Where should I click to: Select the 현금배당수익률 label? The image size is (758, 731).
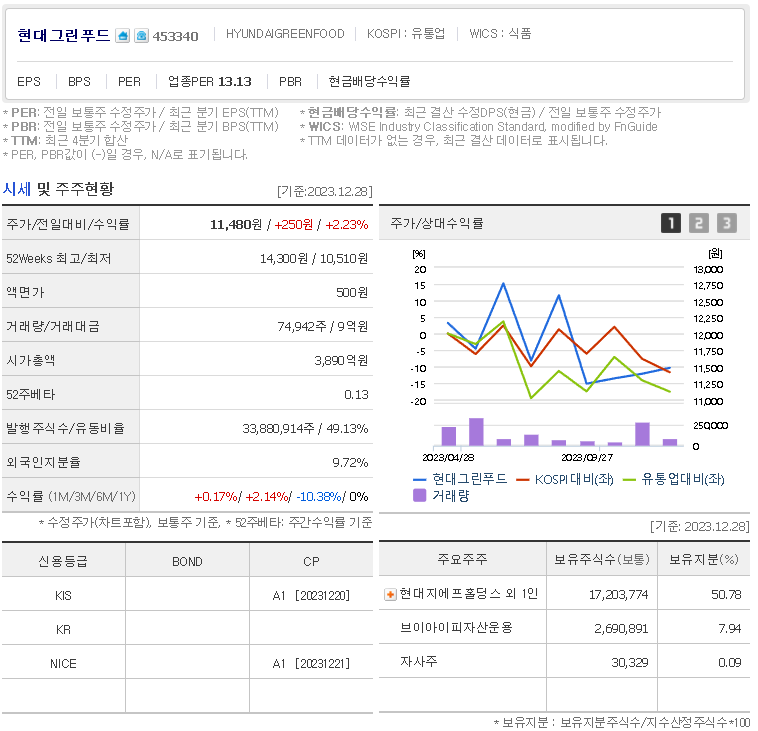coord(369,81)
